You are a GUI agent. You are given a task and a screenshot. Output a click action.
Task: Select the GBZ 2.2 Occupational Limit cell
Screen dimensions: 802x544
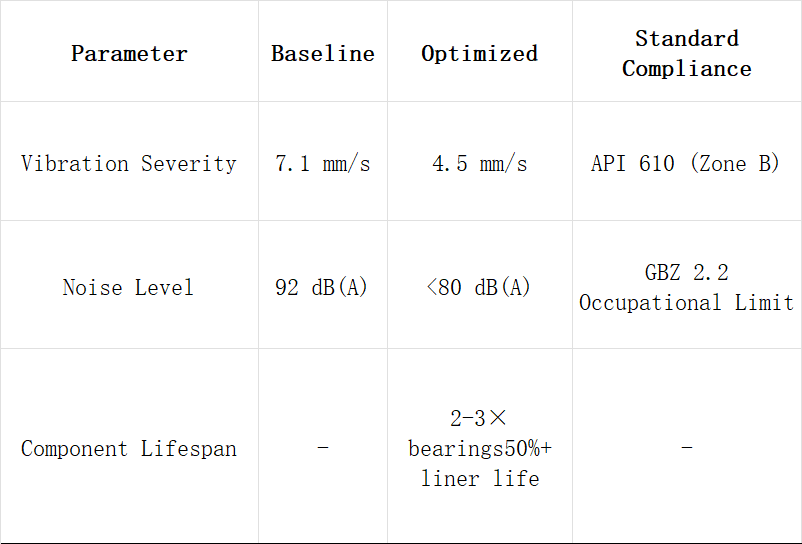(x=687, y=285)
